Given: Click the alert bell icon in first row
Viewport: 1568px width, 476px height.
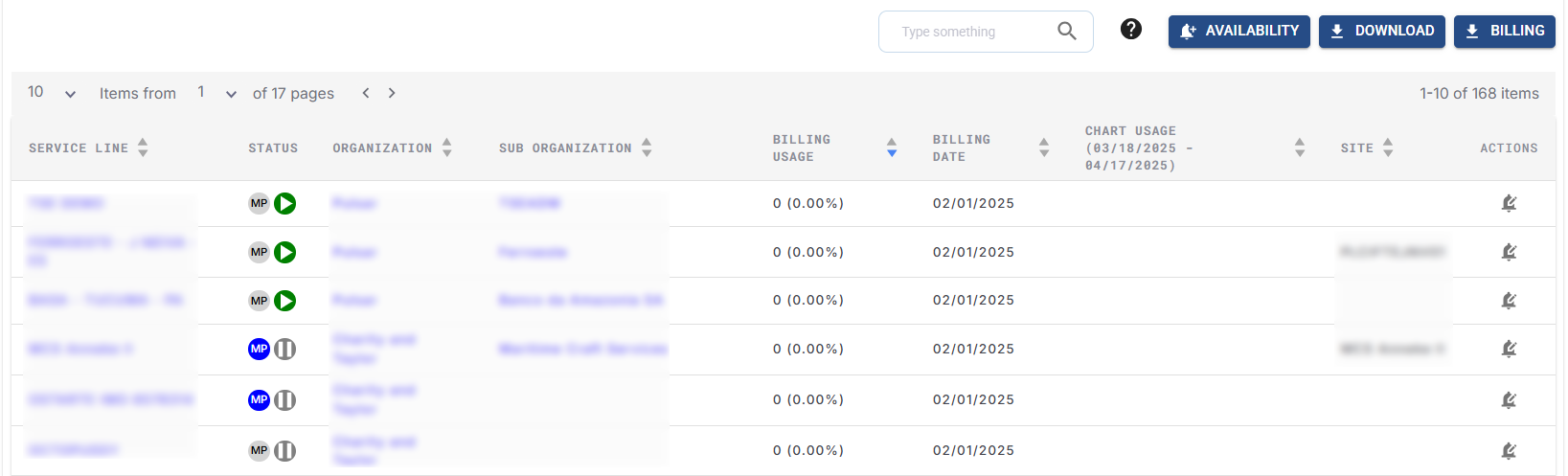Looking at the screenshot, I should pos(1509,203).
